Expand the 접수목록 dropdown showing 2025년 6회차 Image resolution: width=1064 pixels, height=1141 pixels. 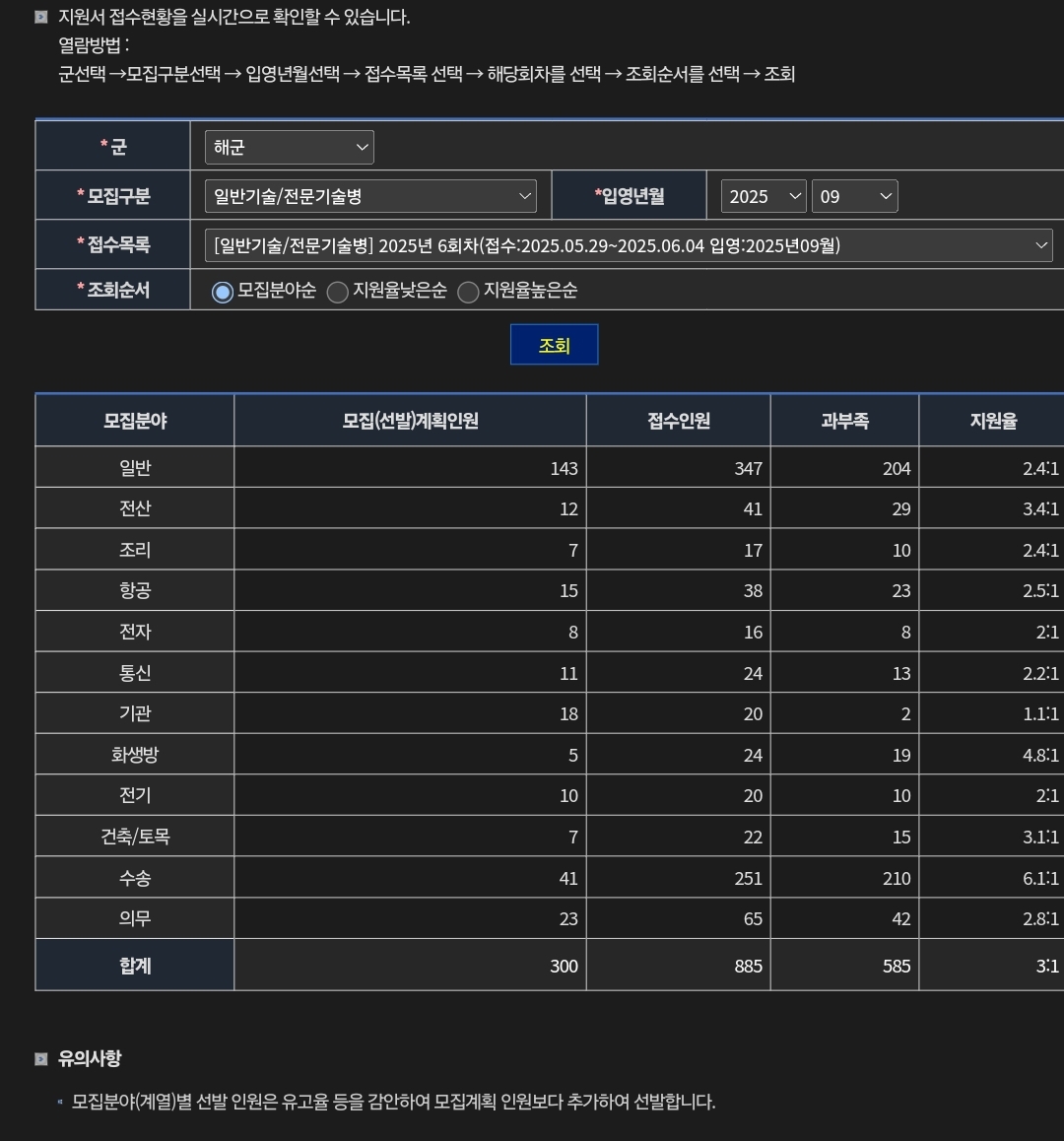pos(629,245)
